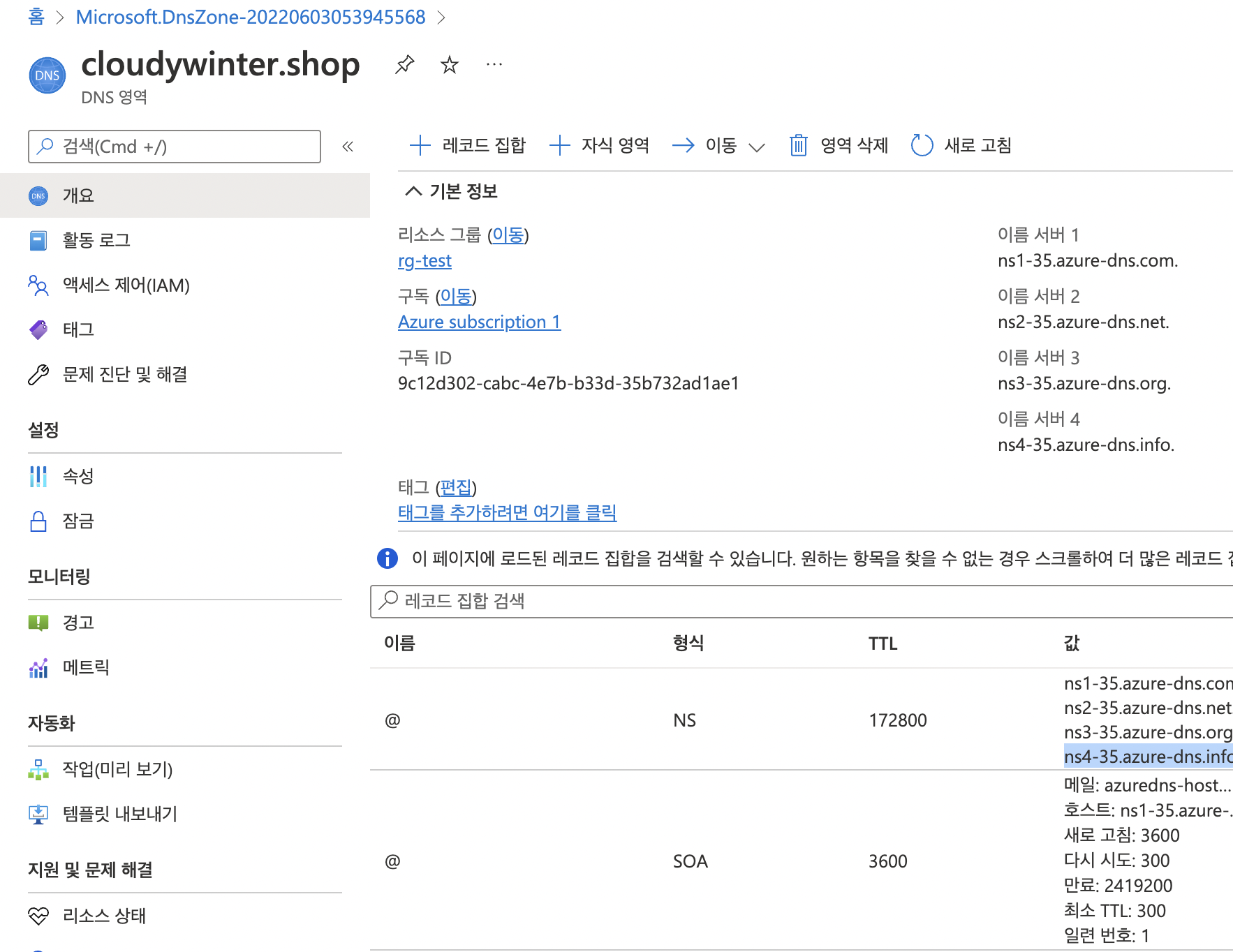Sort by 이름 column header
This screenshot has width=1233, height=952.
point(399,644)
